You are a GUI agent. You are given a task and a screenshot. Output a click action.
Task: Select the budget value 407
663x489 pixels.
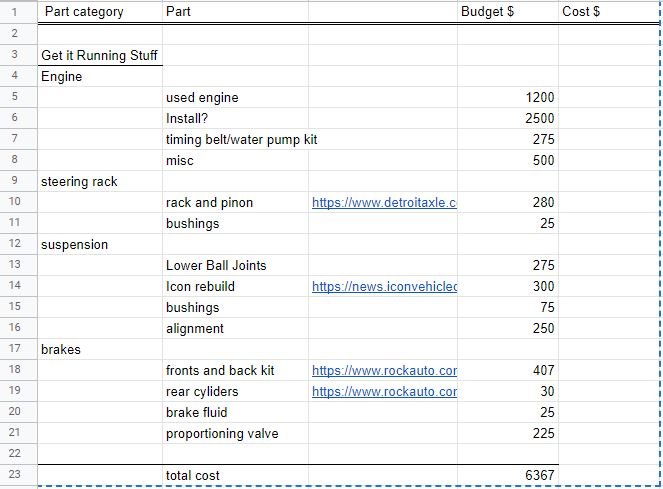coord(508,370)
